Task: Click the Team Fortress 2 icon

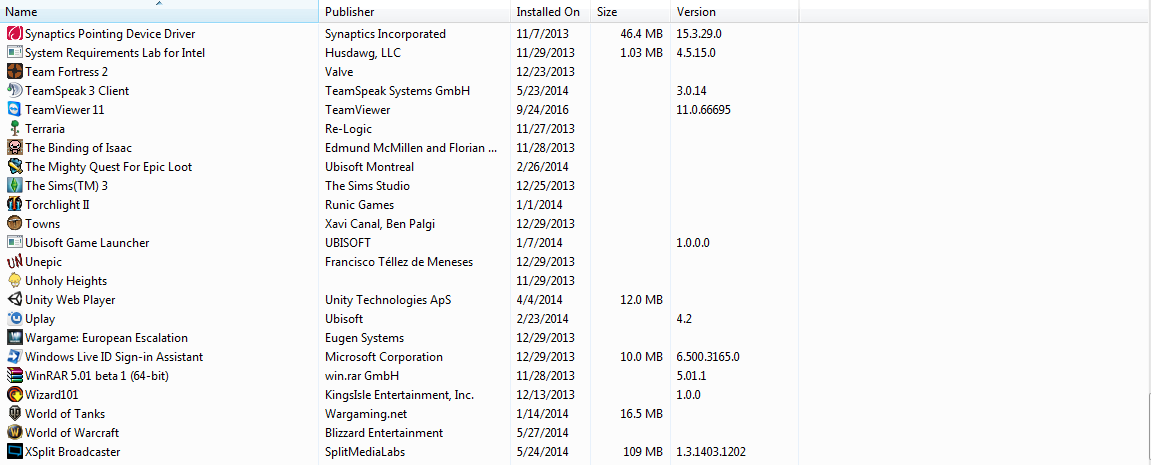Action: point(14,72)
